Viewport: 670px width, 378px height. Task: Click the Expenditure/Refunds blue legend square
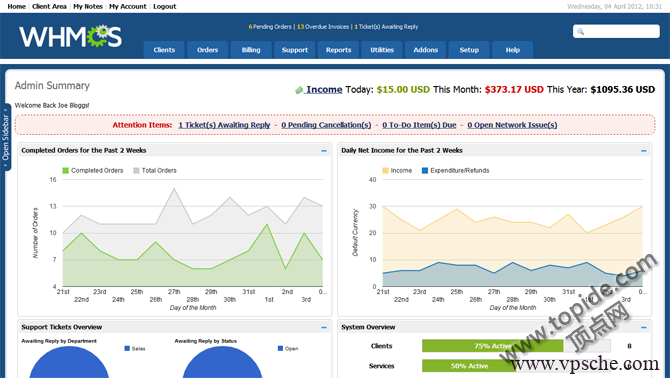(425, 170)
